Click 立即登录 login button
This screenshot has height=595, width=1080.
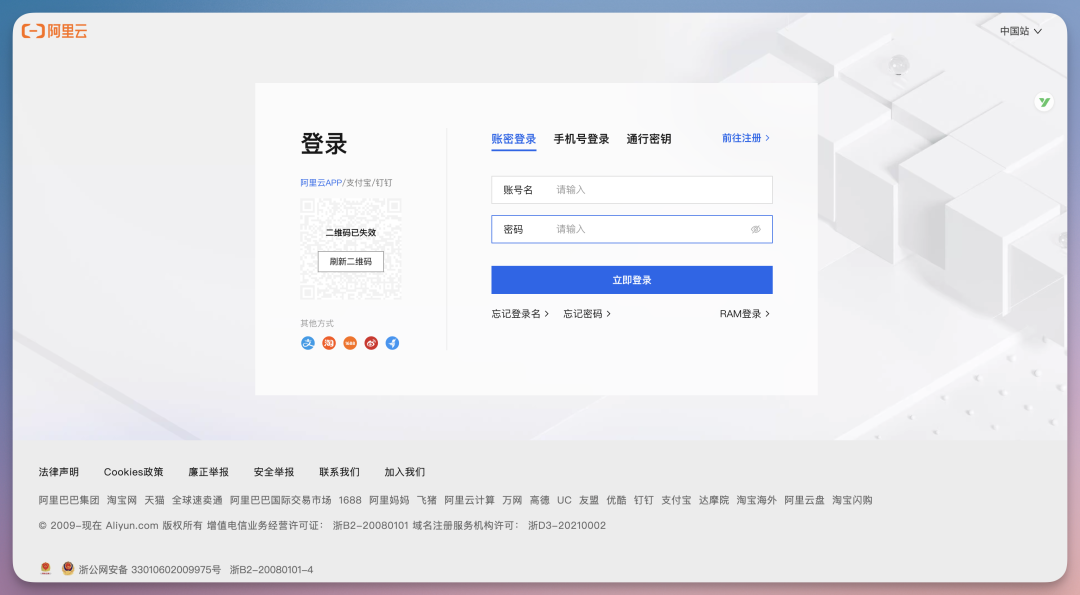click(x=631, y=280)
